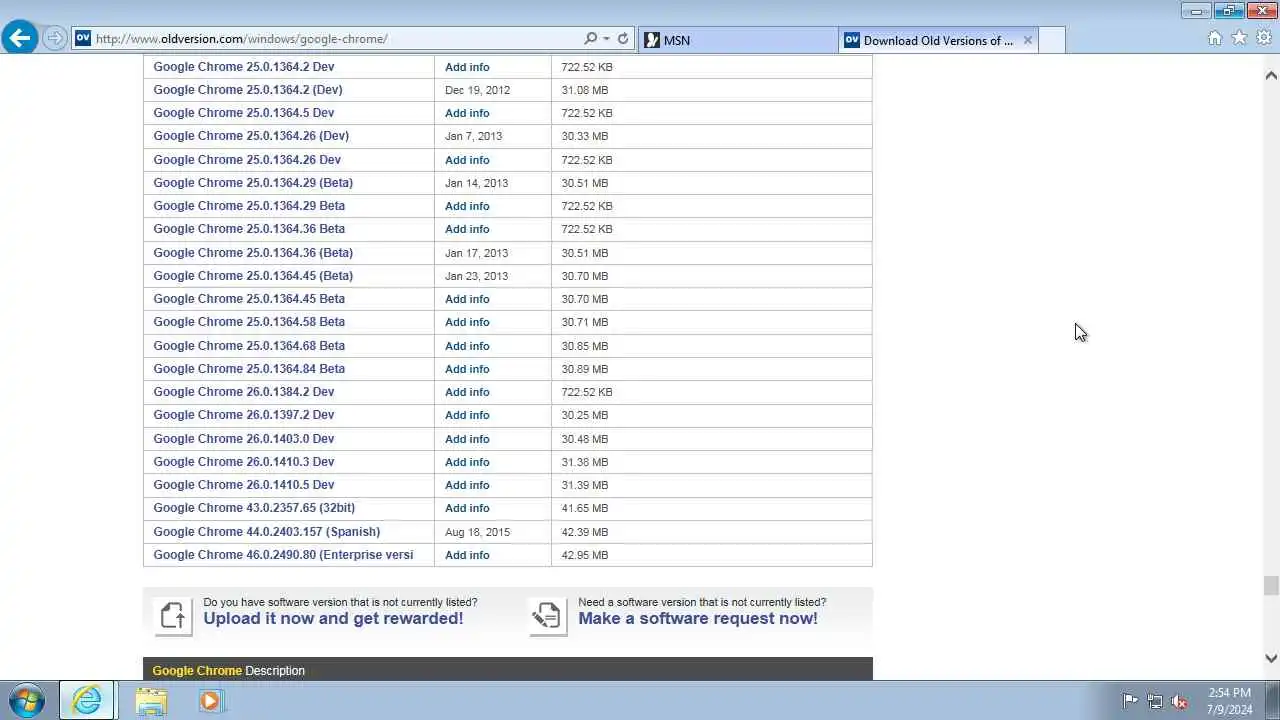Open Google Chrome 25.0.1364.29 (Beta) link
Screen dimensions: 1280x720
tap(253, 183)
